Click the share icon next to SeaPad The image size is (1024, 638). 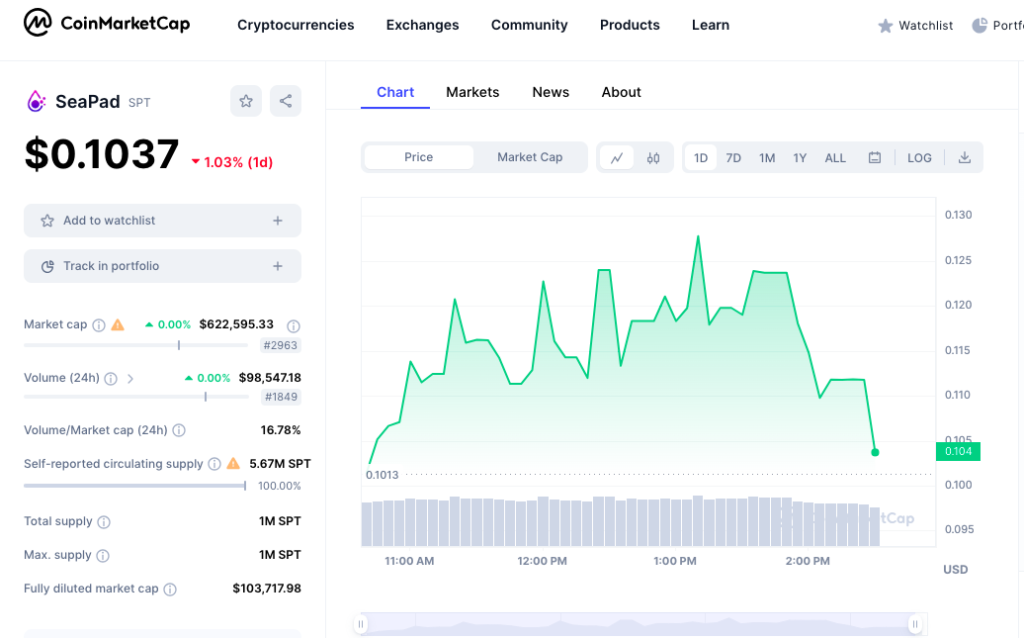[285, 101]
